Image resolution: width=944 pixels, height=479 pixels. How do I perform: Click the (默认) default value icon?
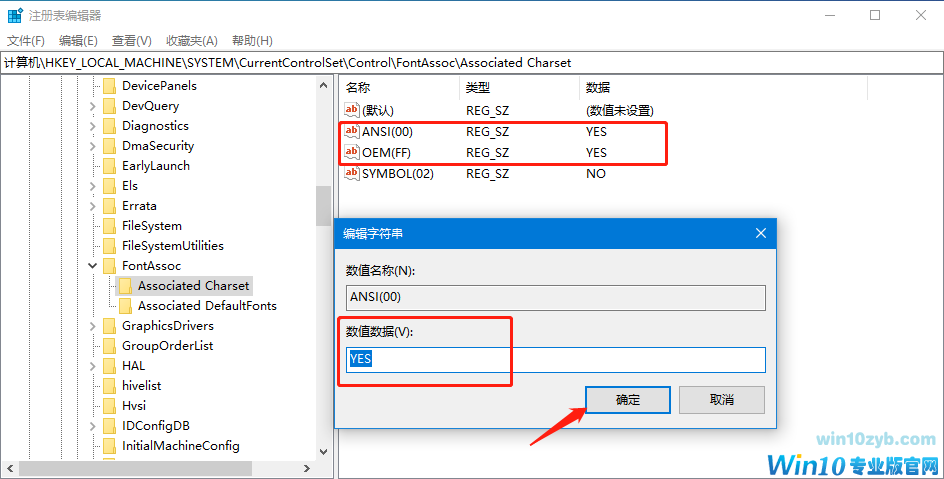point(352,110)
